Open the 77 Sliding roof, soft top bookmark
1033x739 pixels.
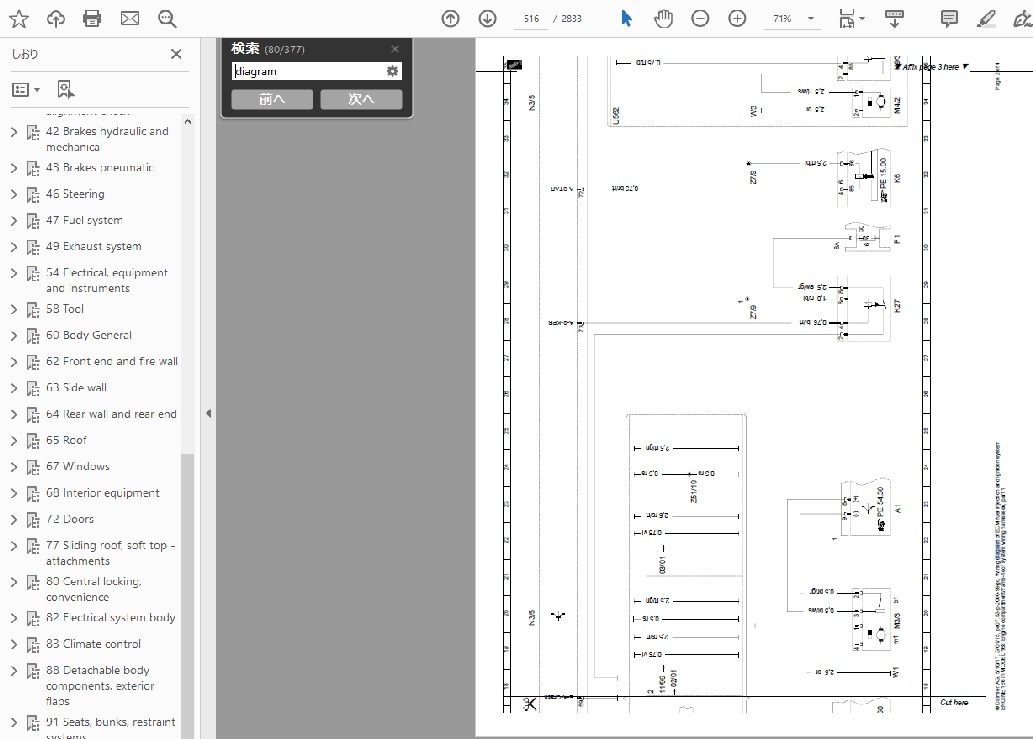tap(111, 553)
